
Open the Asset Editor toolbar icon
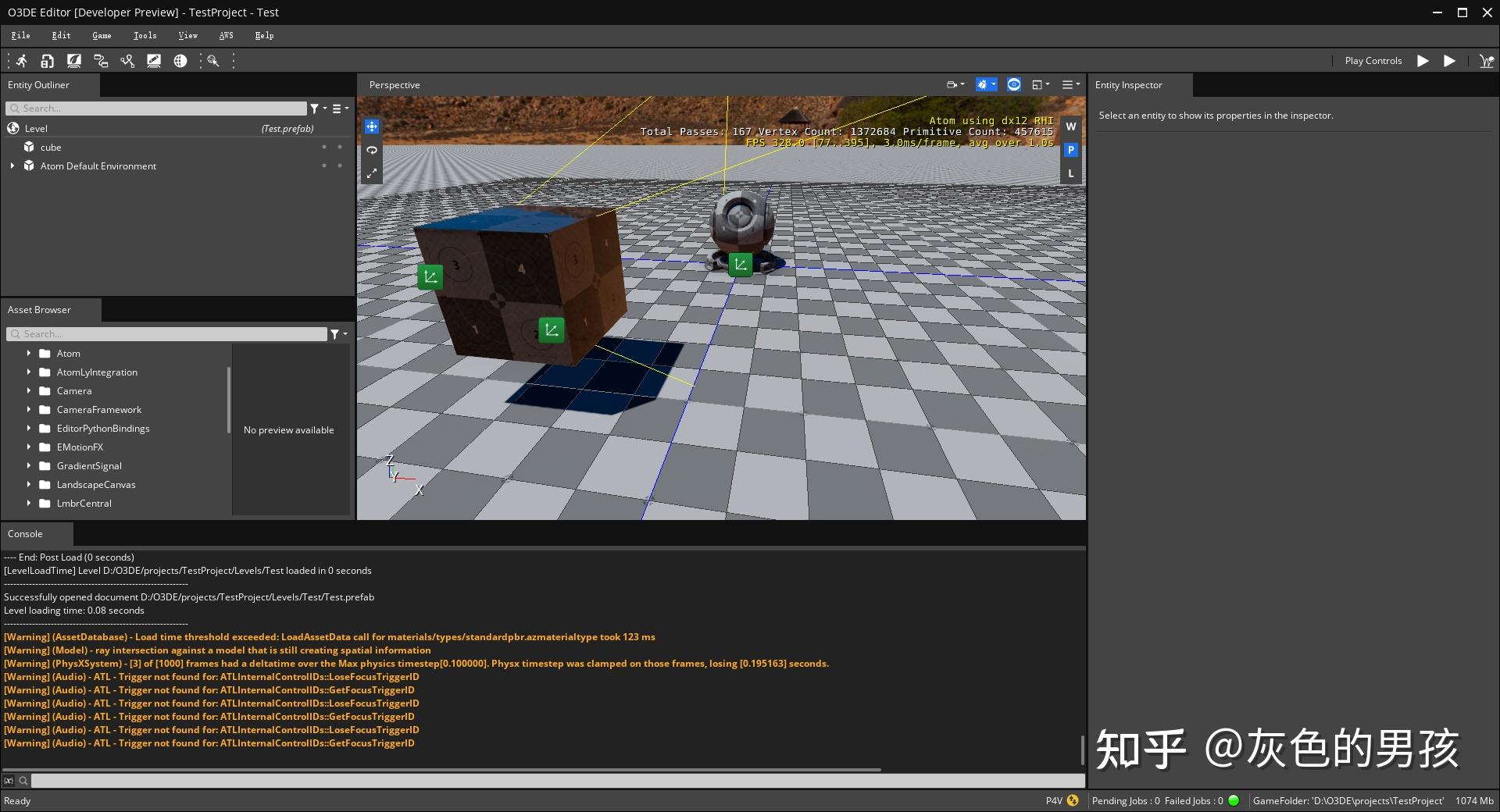point(48,61)
